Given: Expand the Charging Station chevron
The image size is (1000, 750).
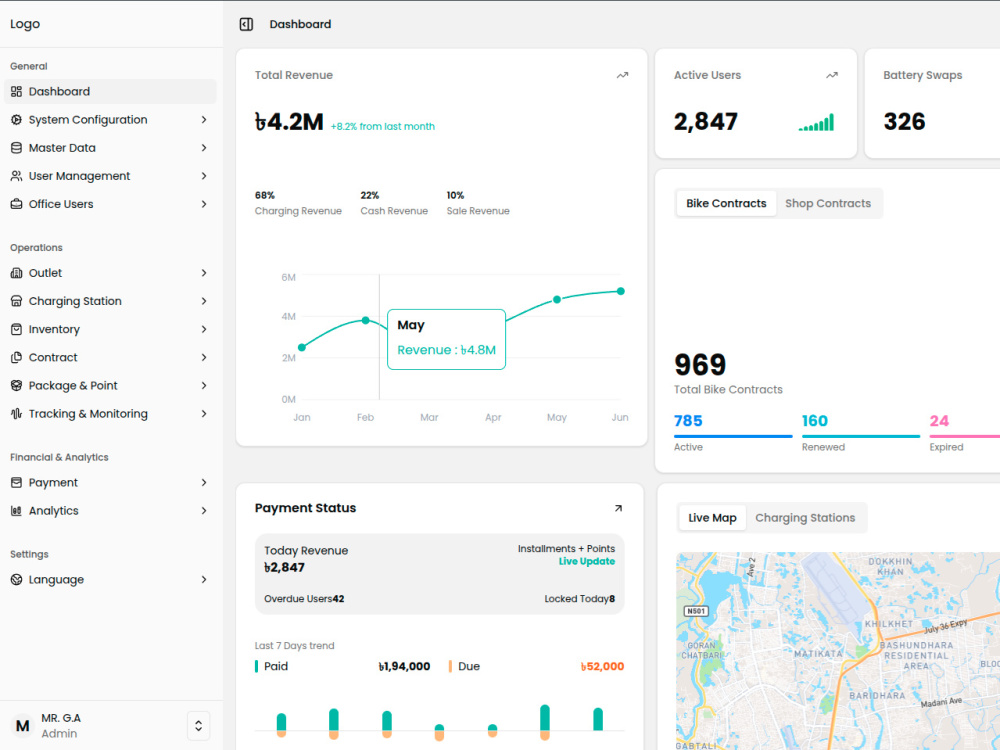Looking at the screenshot, I should coord(204,300).
